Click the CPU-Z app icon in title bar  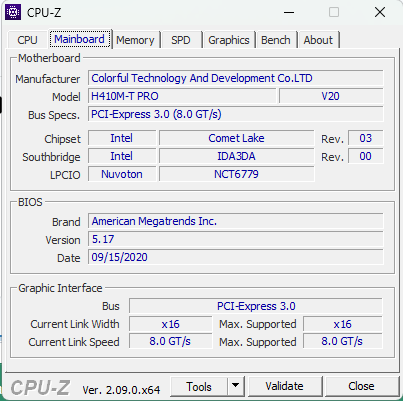pos(13,12)
